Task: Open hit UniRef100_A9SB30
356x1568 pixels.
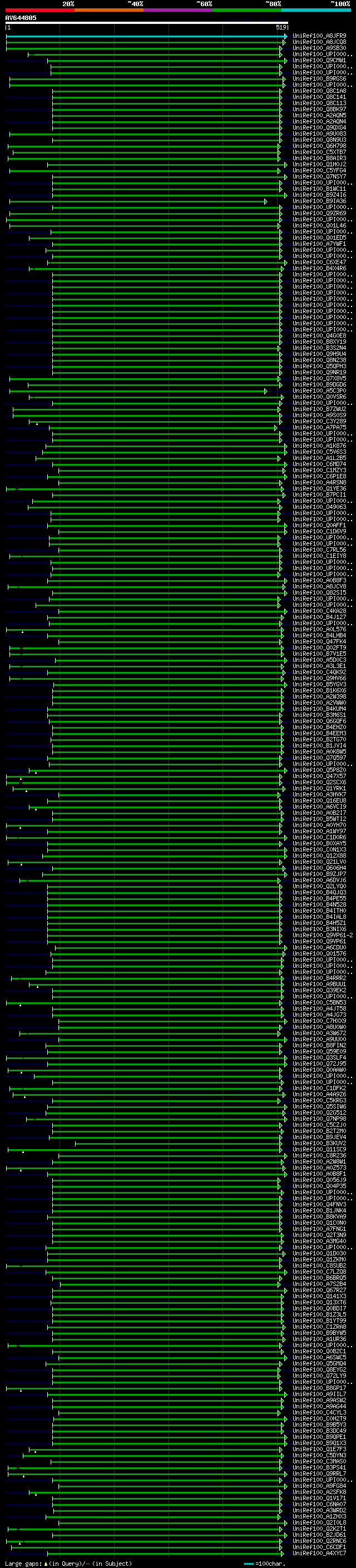Action: click(319, 48)
